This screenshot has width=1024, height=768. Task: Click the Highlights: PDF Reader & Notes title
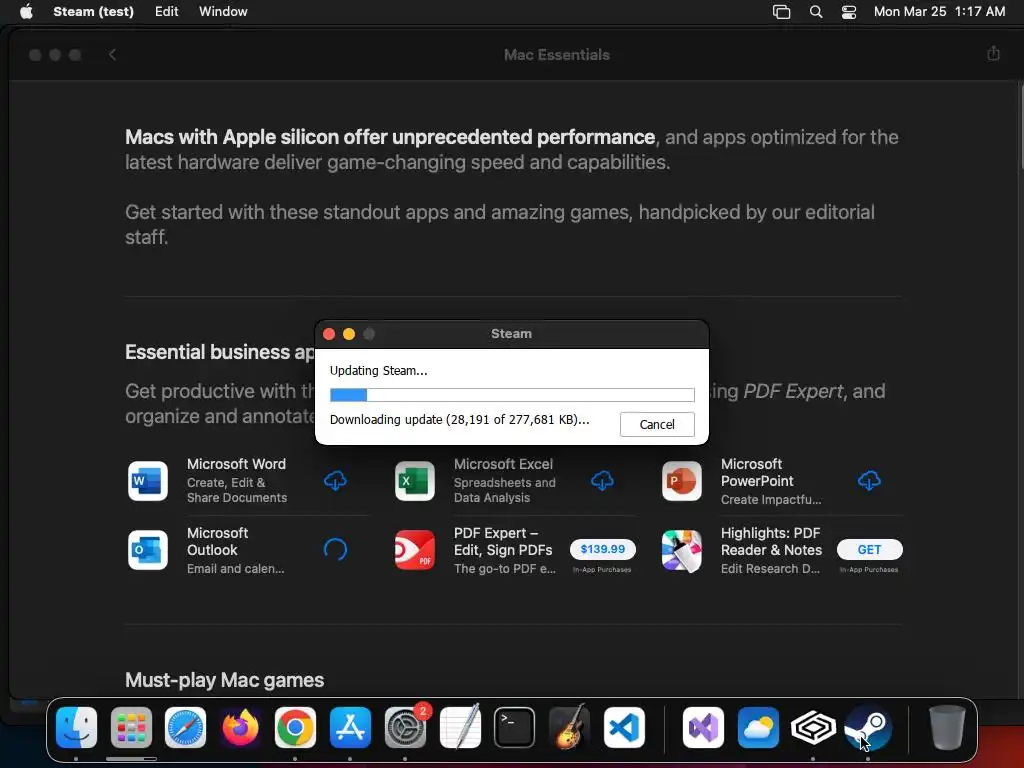click(771, 541)
